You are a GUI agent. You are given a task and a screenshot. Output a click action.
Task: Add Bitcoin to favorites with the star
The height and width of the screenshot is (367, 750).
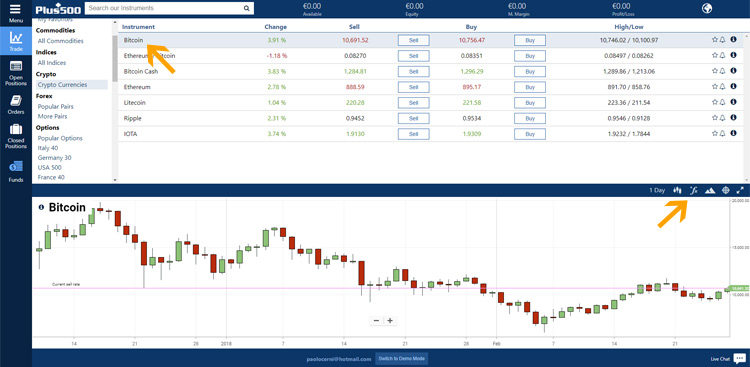(715, 40)
